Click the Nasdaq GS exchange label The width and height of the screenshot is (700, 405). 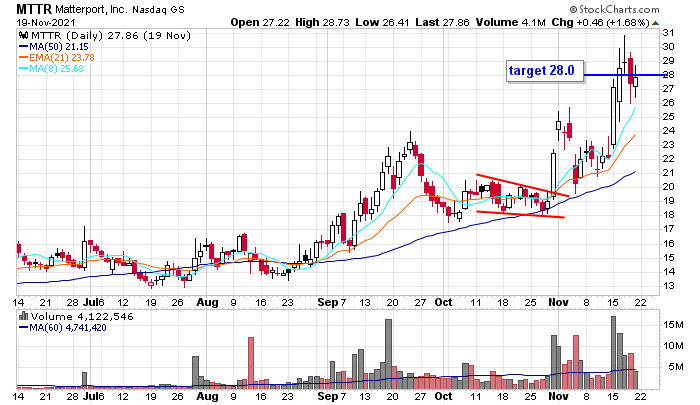pos(158,9)
